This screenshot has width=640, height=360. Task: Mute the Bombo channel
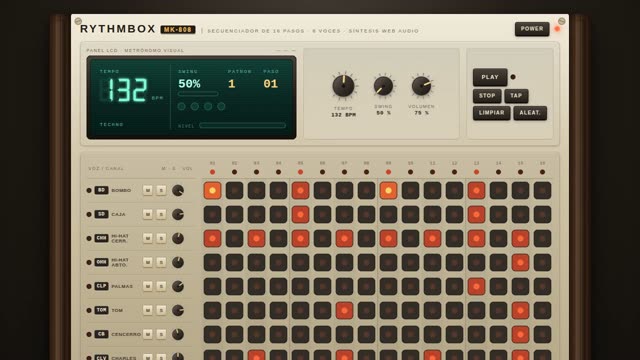pyautogui.click(x=148, y=190)
